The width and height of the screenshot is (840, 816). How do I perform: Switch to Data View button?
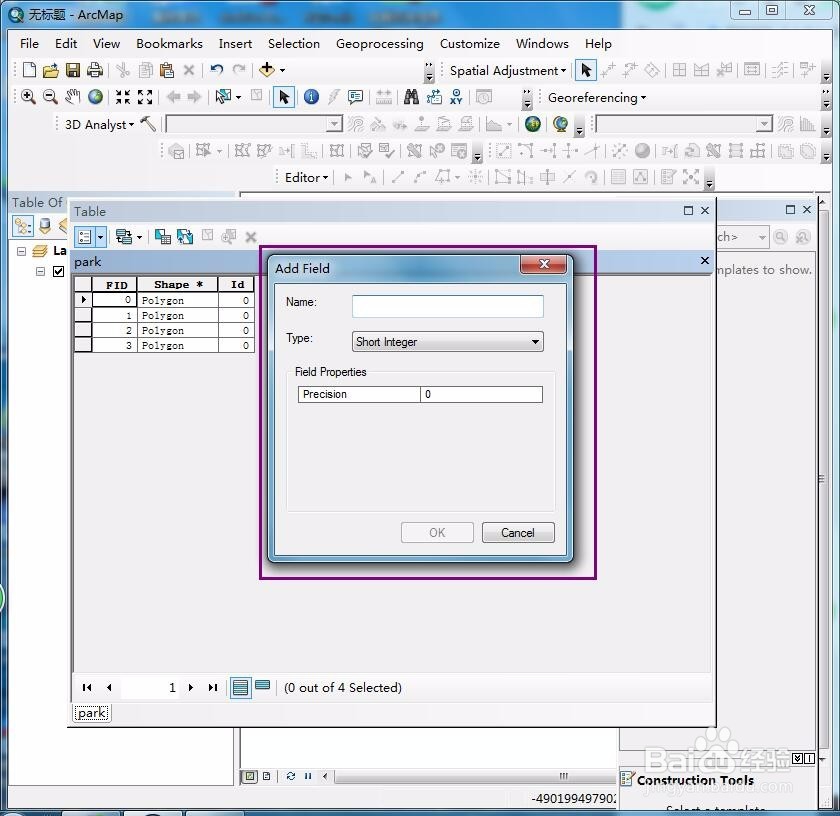(250, 776)
